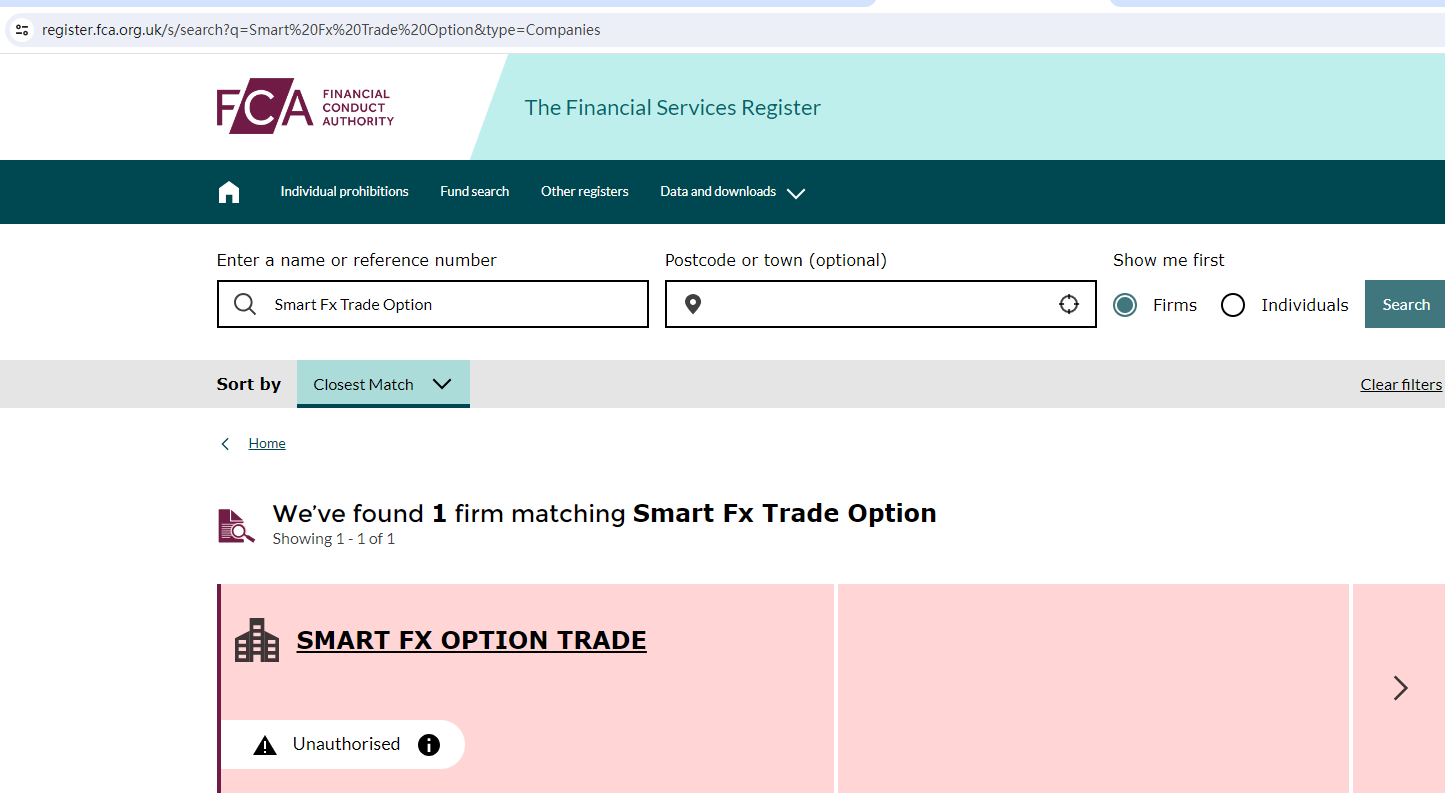Viewport: 1445px width, 811px height.
Task: Expand firm result with right chevron
Action: coord(1400,688)
